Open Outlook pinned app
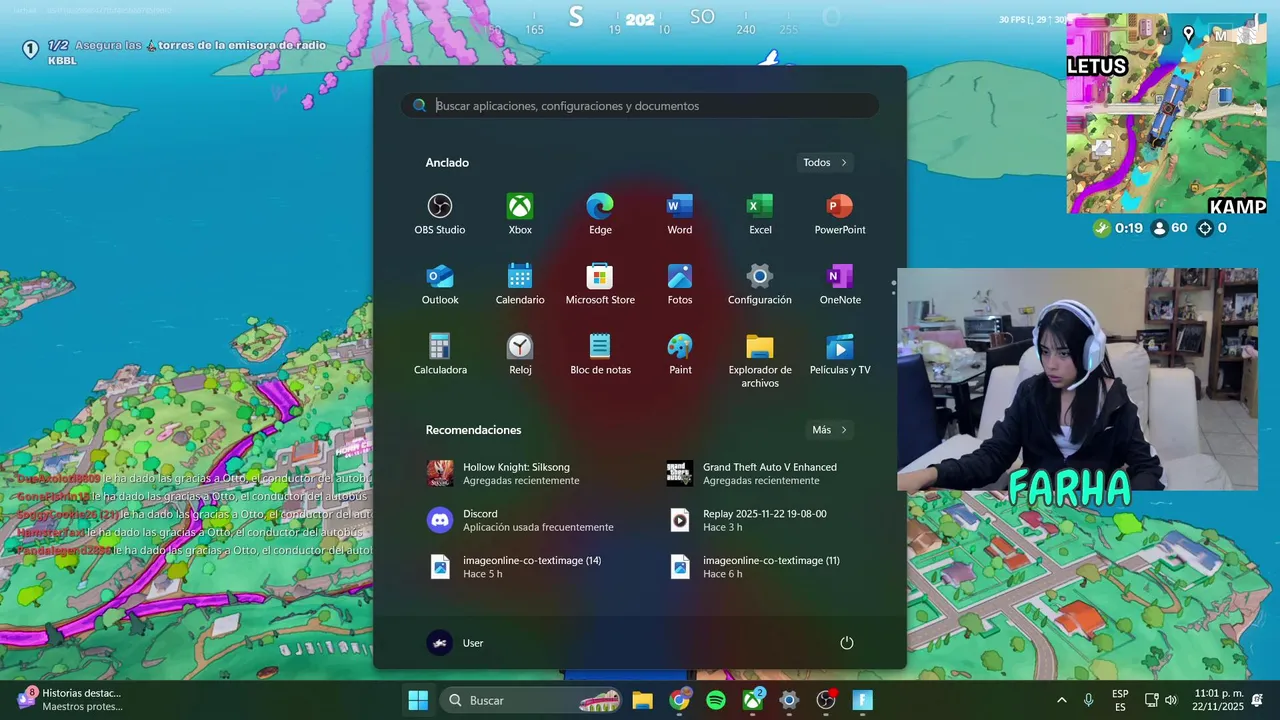 pos(440,285)
